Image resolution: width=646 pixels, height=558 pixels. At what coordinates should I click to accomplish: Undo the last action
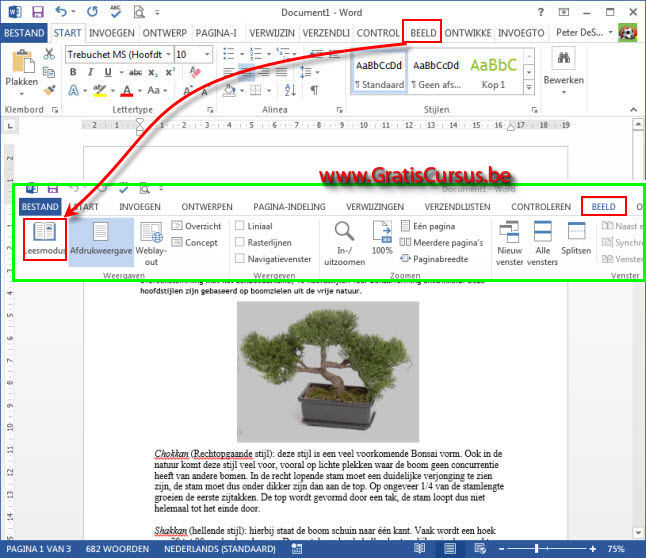(x=61, y=12)
